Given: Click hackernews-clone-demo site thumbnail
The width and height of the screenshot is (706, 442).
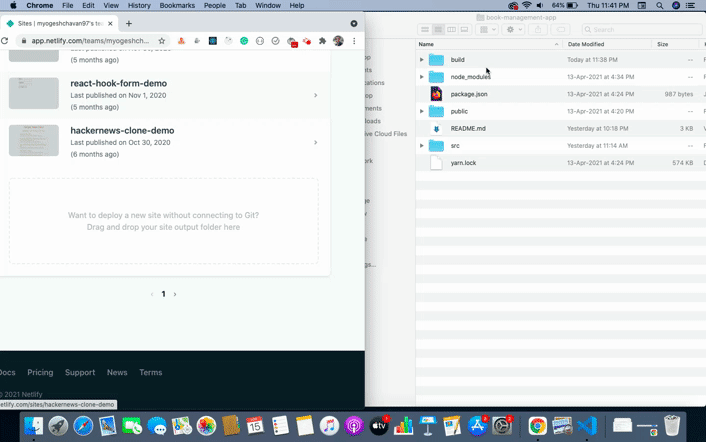Looking at the screenshot, I should coord(34,140).
